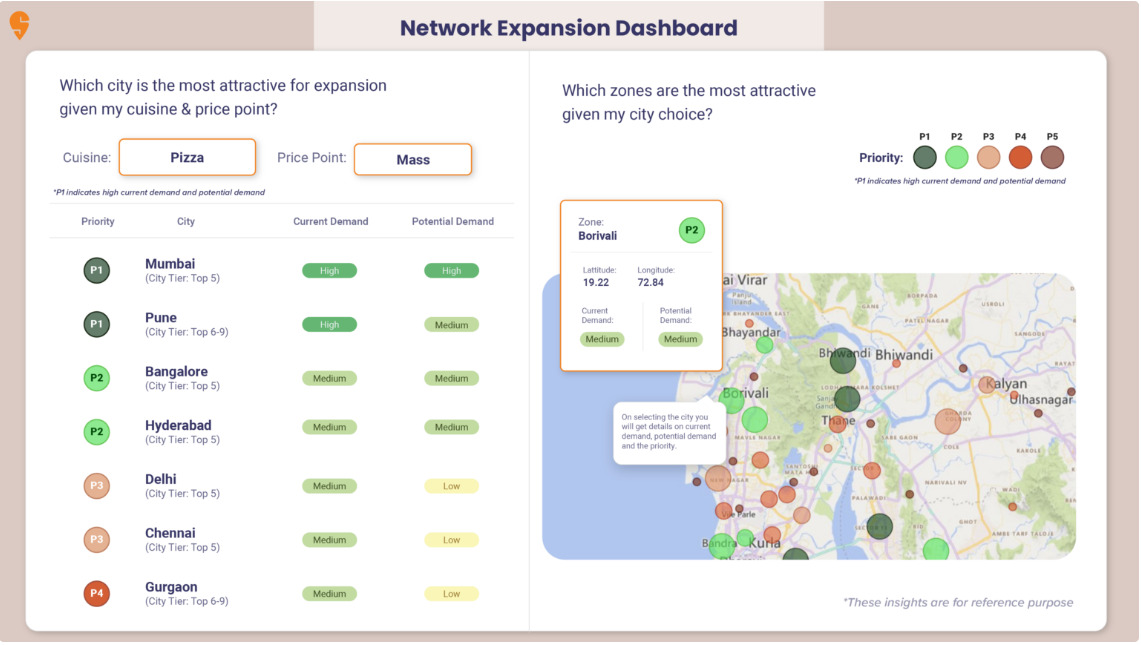1141x645 pixels.
Task: Click the P2 badge next to Bangalore
Action: [x=96, y=378]
